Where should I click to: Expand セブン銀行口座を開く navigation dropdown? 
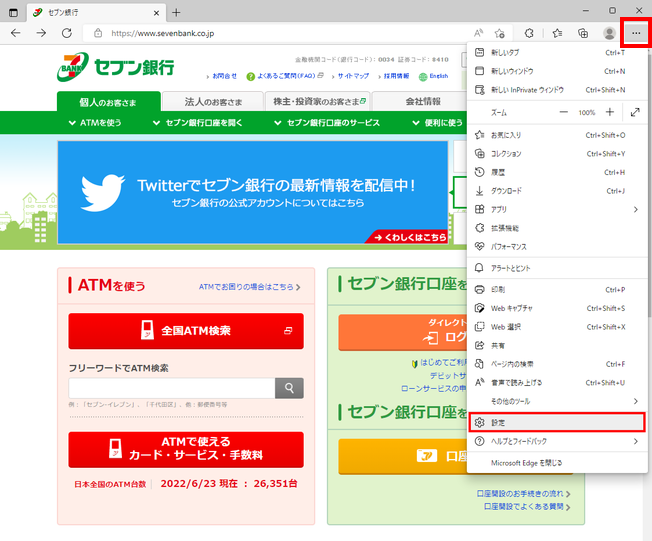[198, 123]
